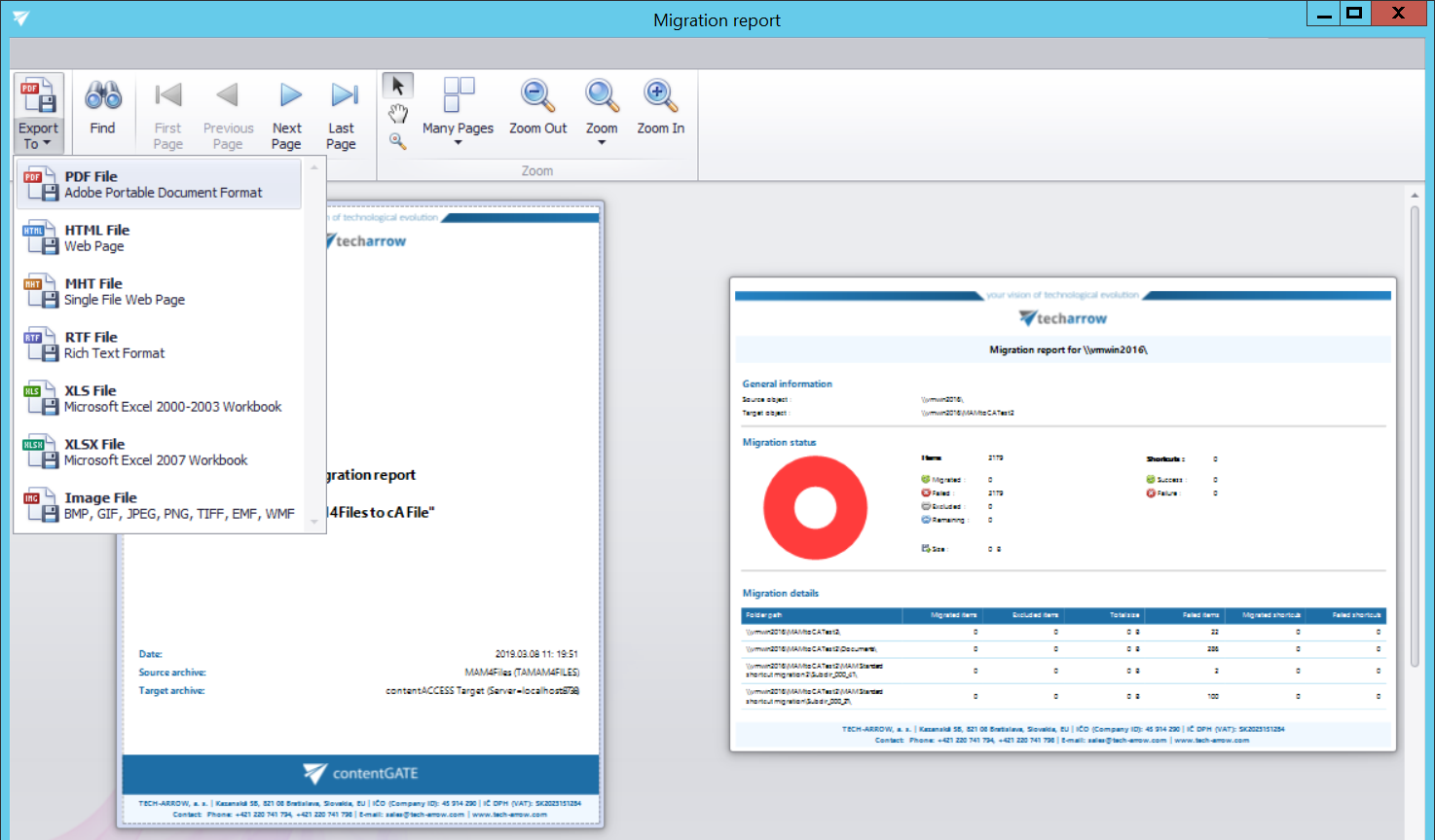Viewport: 1435px width, 840px height.
Task: Activate the hand pan tool
Action: 397,114
